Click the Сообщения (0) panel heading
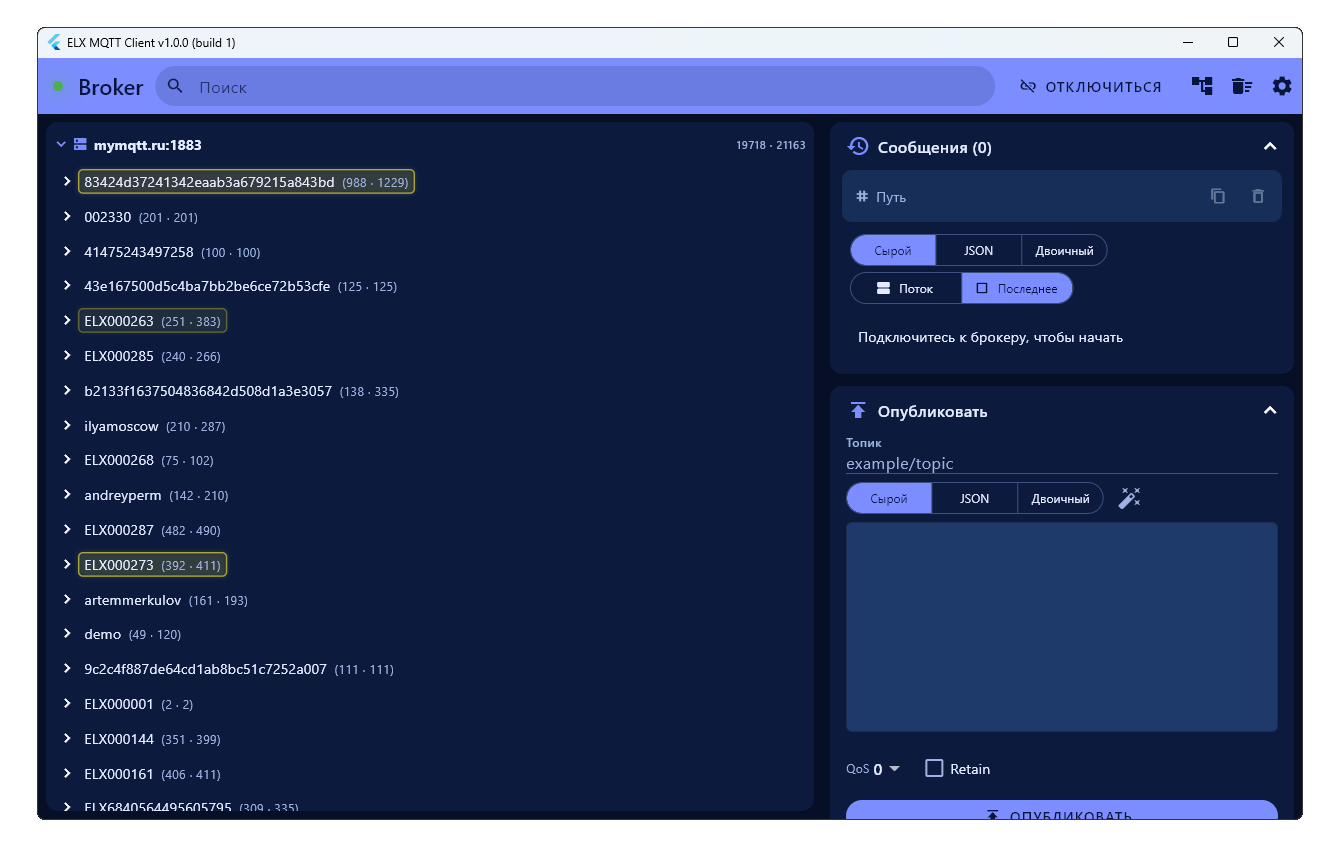The image size is (1327, 852). [934, 147]
